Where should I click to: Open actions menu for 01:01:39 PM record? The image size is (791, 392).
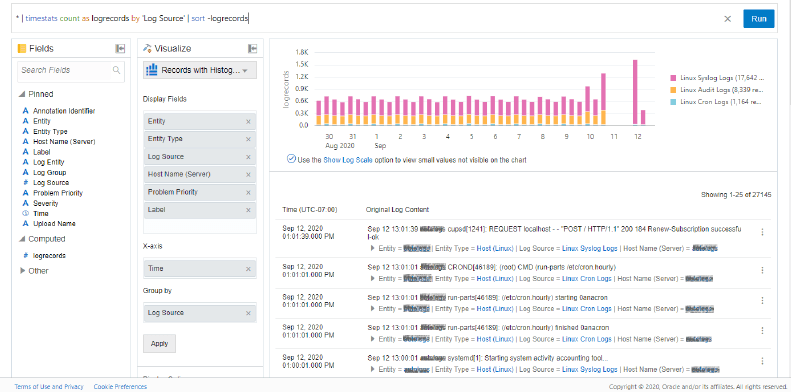tap(762, 233)
